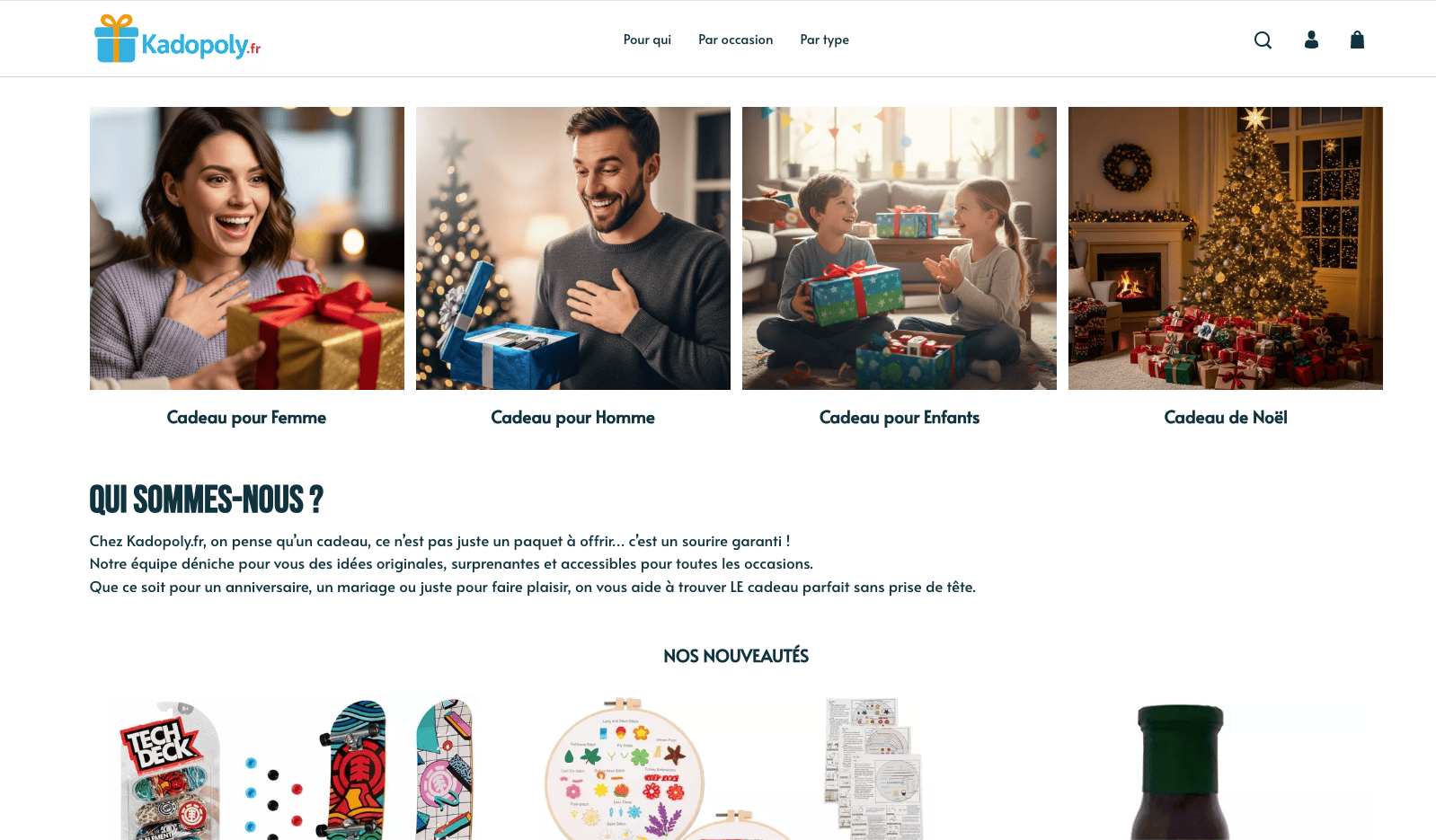The image size is (1436, 840).
Task: Open the Cadeau de Noël link
Action: (x=1225, y=417)
